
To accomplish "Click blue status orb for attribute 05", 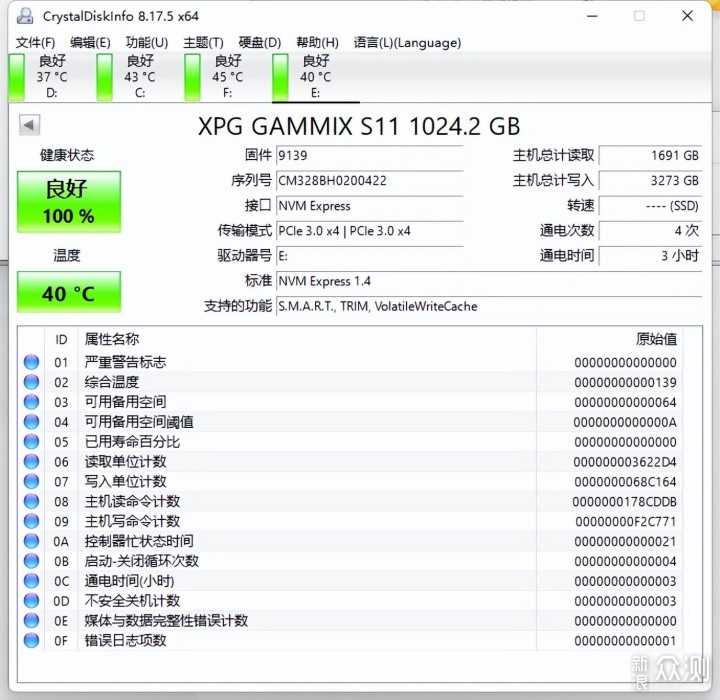I will (x=31, y=441).
